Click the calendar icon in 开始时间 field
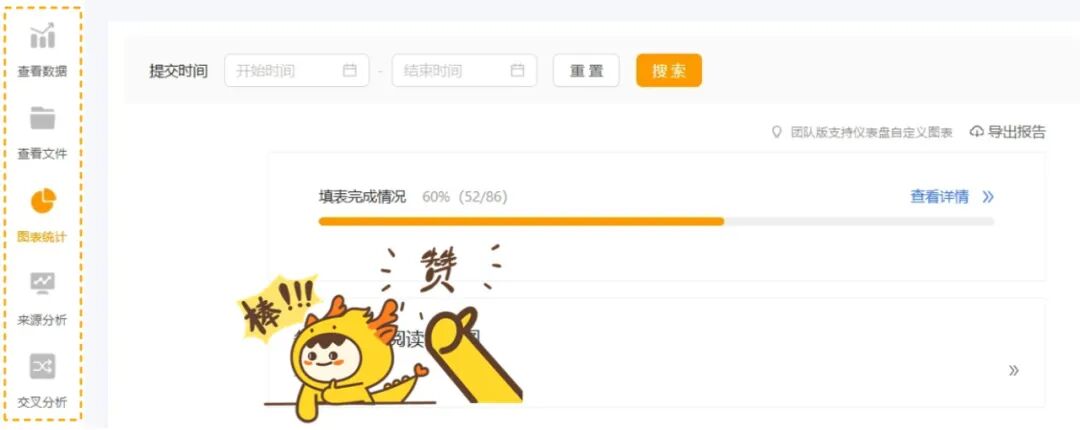The height and width of the screenshot is (430, 1080). click(350, 70)
